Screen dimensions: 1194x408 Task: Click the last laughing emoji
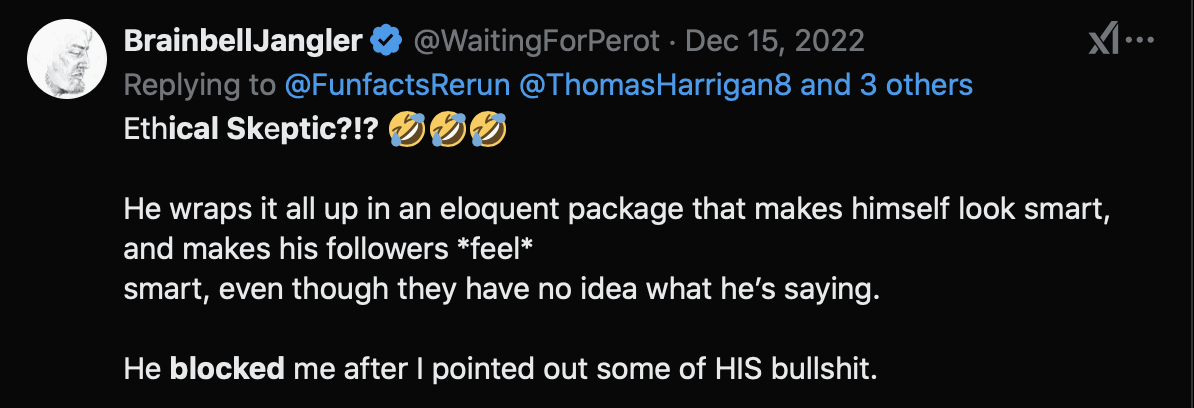489,129
